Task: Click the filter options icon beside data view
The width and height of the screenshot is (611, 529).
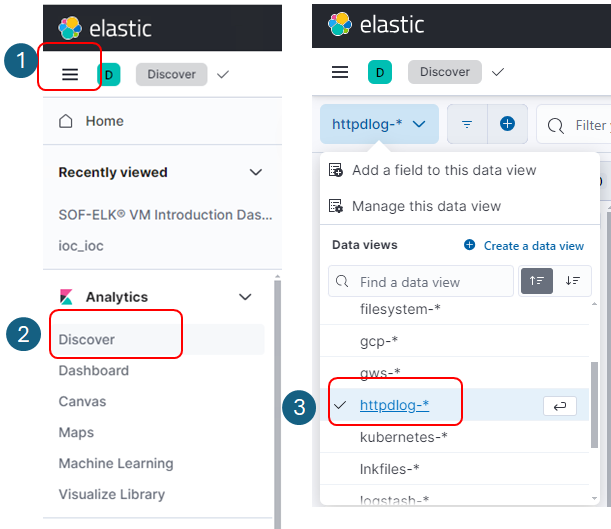Action: tap(467, 124)
